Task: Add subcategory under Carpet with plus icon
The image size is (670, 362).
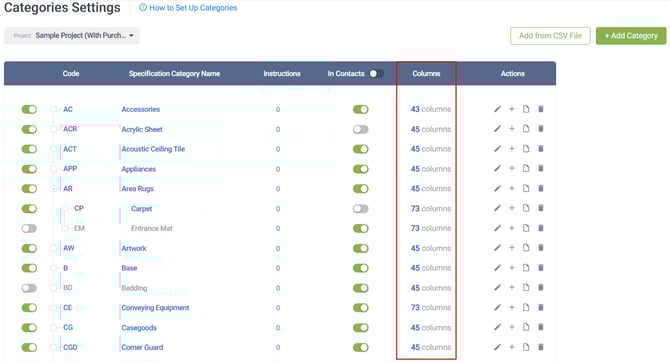Action: (511, 208)
